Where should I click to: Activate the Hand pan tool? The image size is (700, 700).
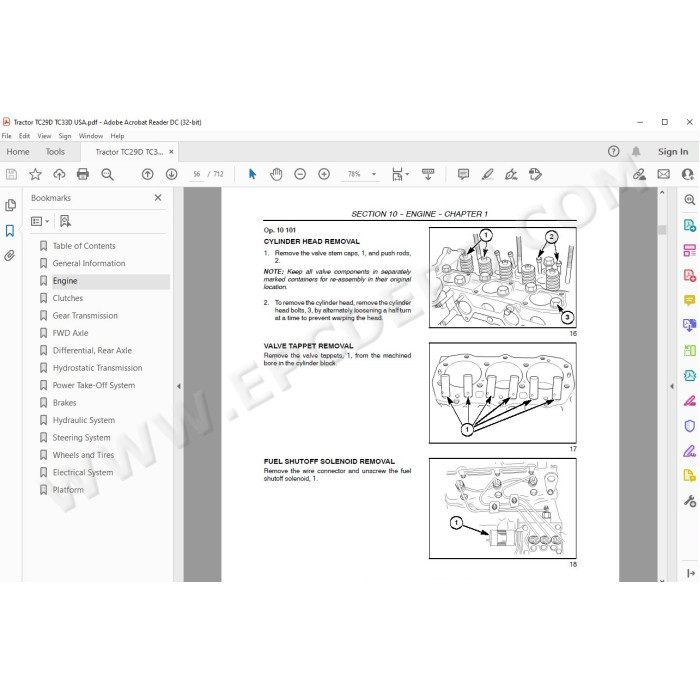tap(276, 174)
